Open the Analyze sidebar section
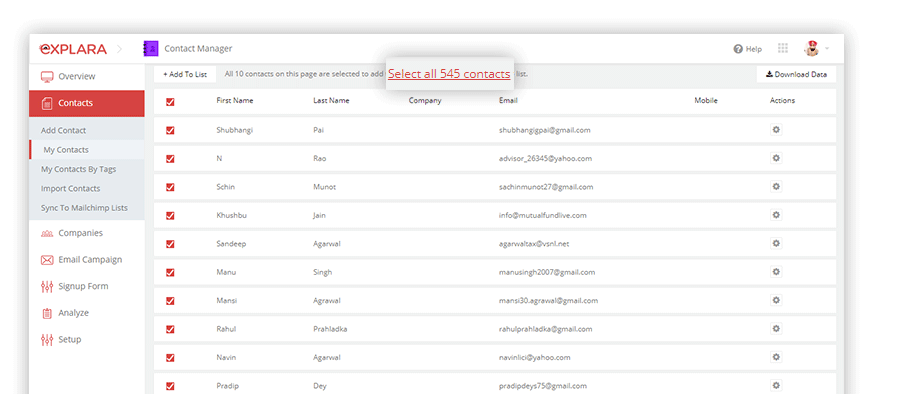 tap(87, 313)
